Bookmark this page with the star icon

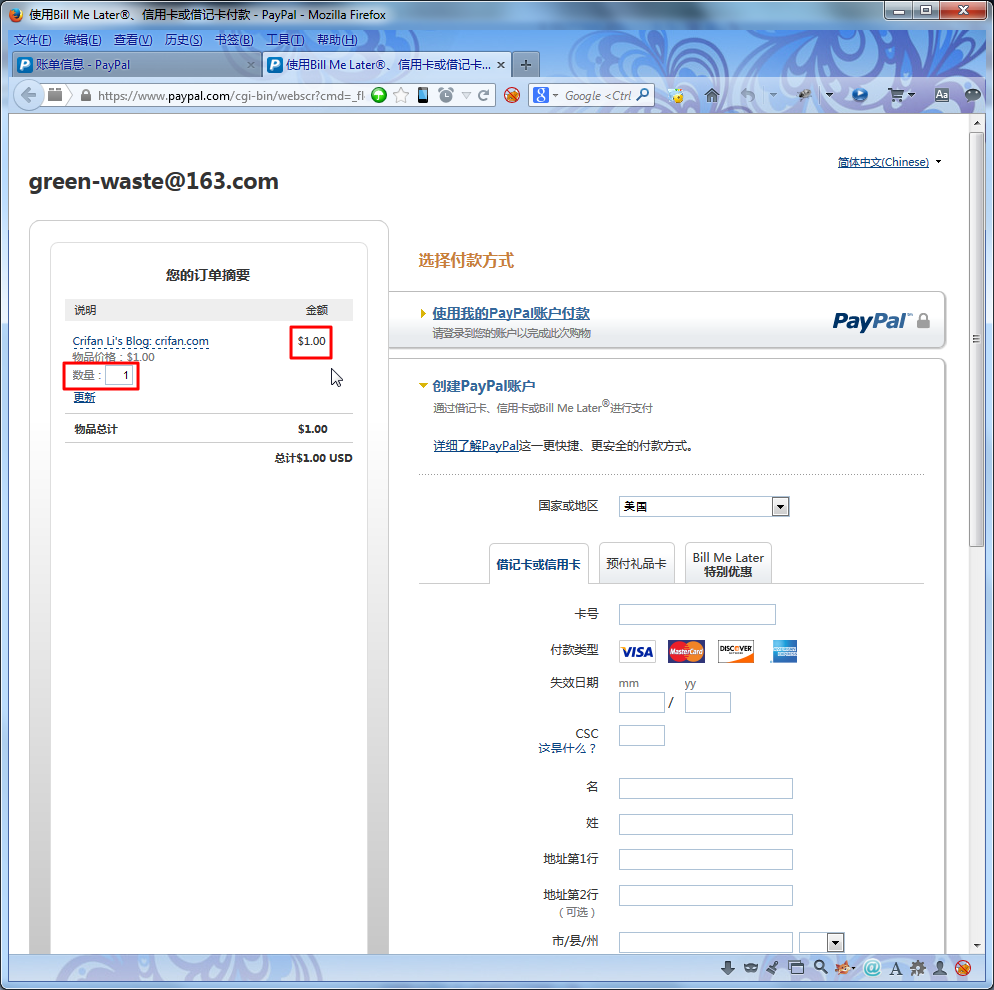(401, 96)
